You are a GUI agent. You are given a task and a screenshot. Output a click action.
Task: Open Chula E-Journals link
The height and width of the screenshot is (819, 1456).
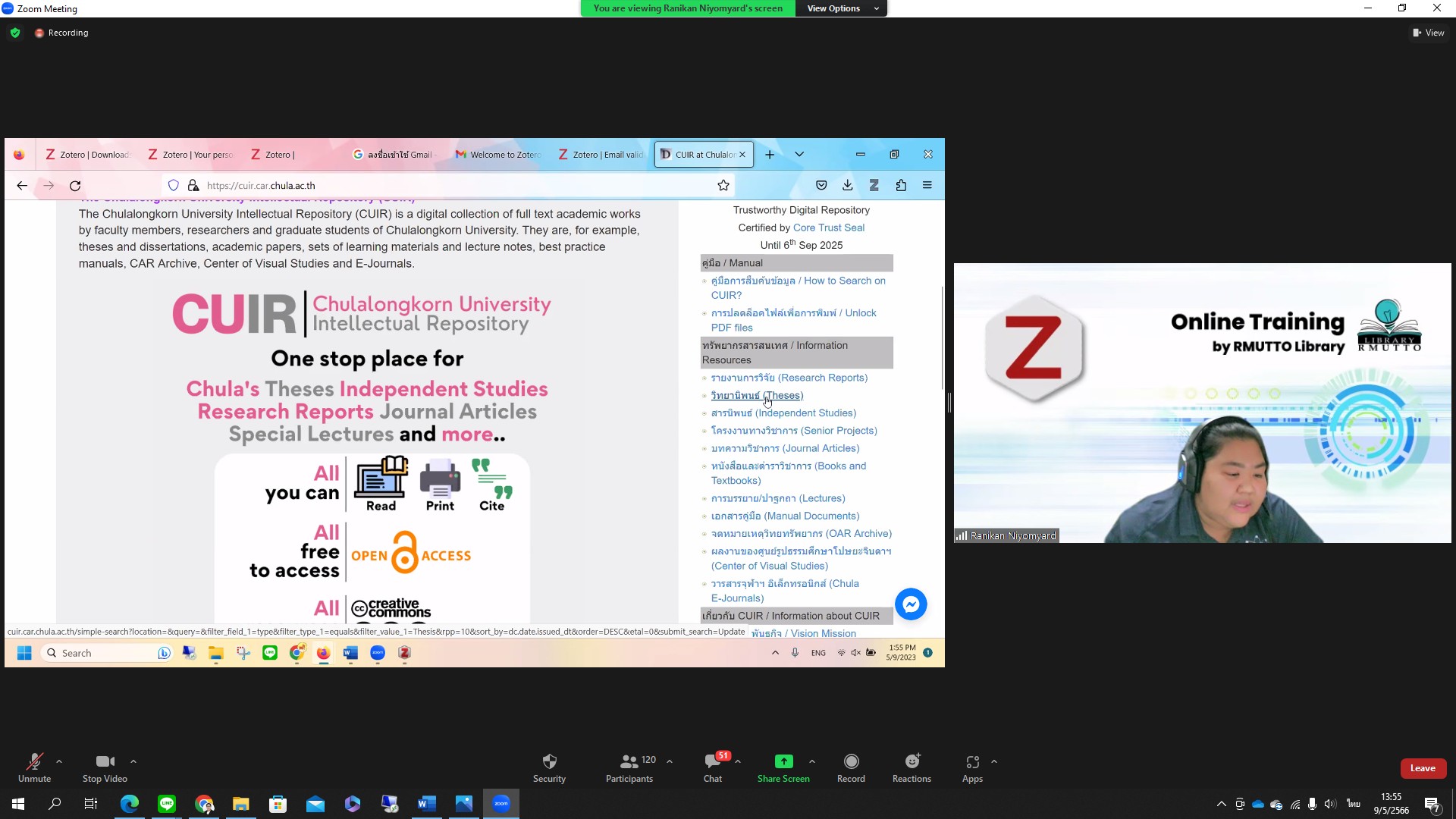pos(785,591)
